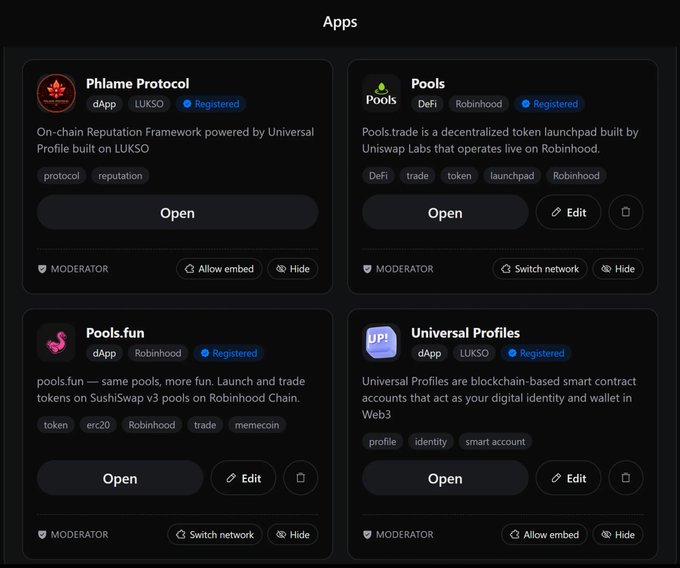The height and width of the screenshot is (568, 680).
Task: Open the Pools app
Action: tap(445, 212)
